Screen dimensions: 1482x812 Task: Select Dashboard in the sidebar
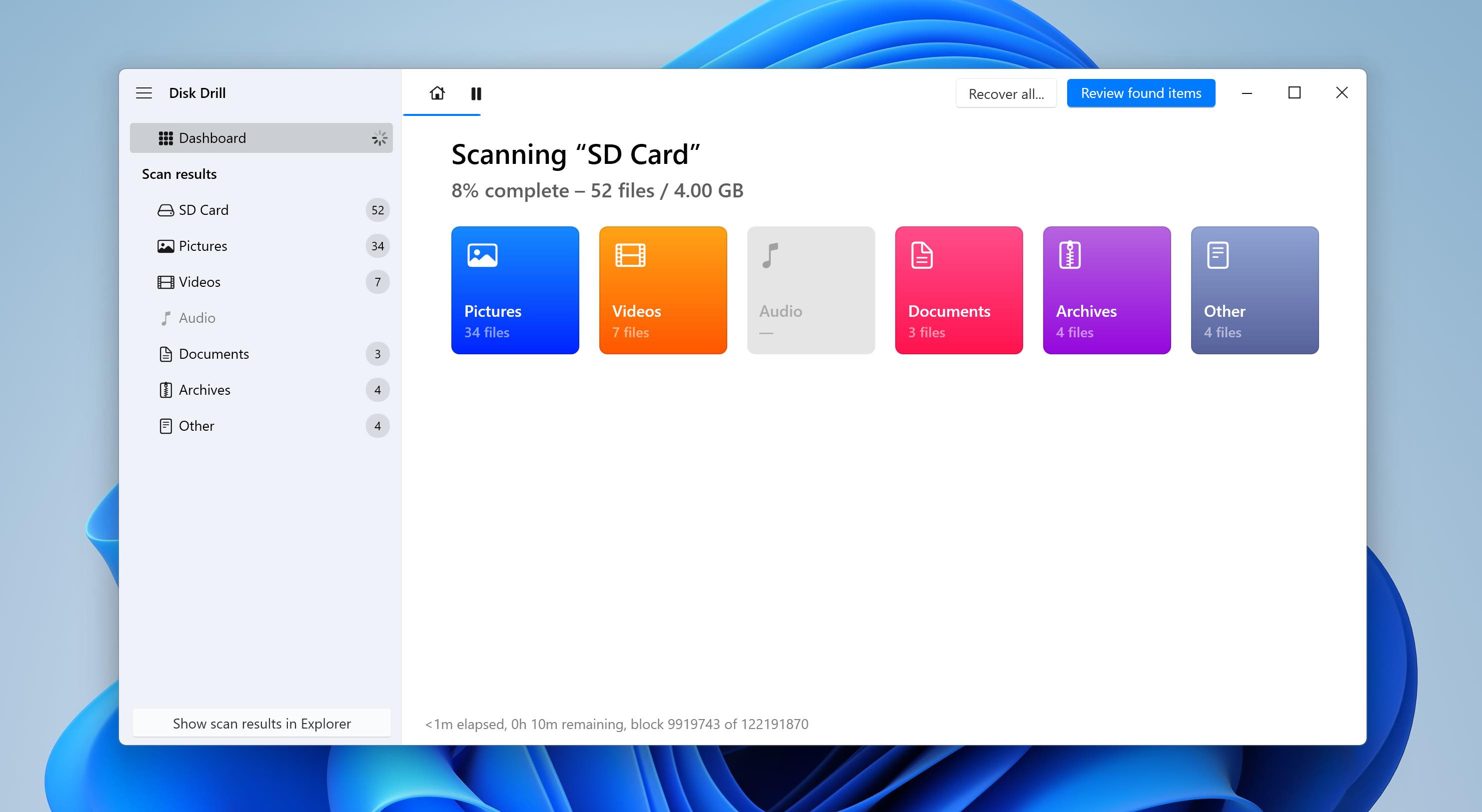(x=261, y=138)
